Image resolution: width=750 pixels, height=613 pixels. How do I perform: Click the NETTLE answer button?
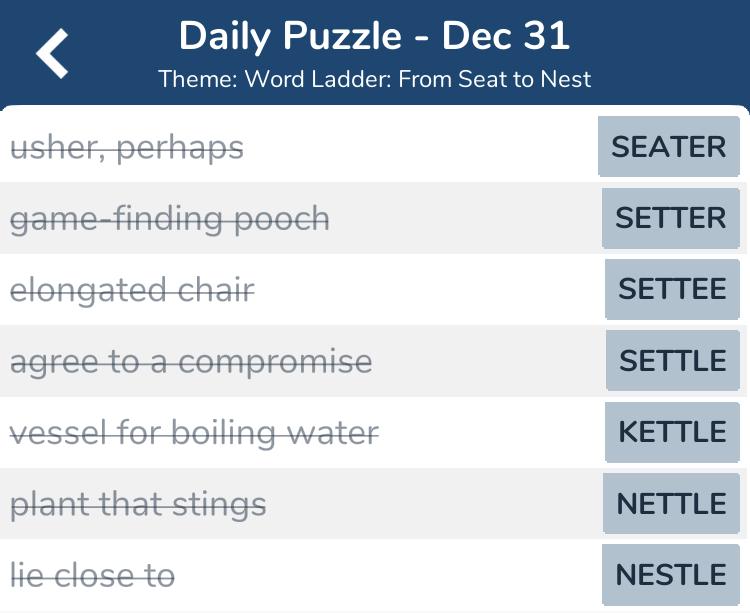click(671, 504)
